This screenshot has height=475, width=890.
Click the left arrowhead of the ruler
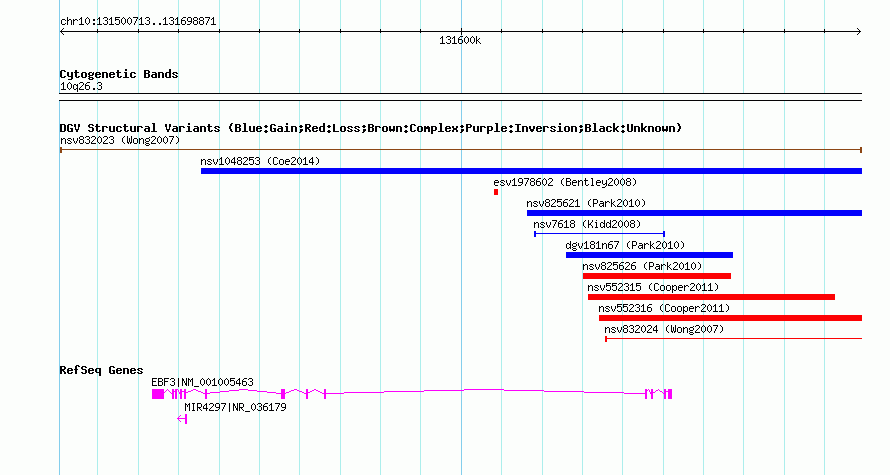(62, 32)
